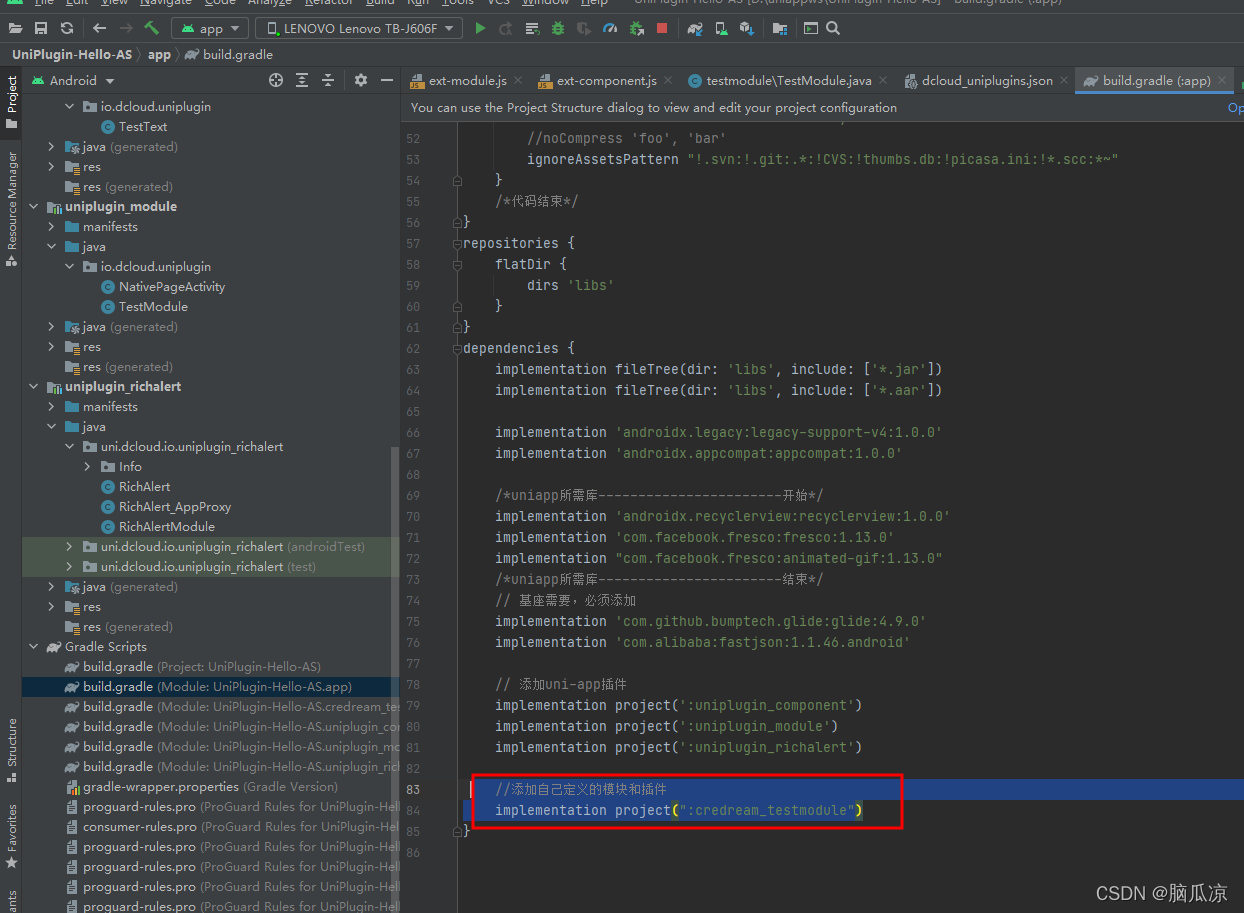Image resolution: width=1244 pixels, height=913 pixels.
Task: Click the Select Opened File target icon
Action: click(276, 80)
